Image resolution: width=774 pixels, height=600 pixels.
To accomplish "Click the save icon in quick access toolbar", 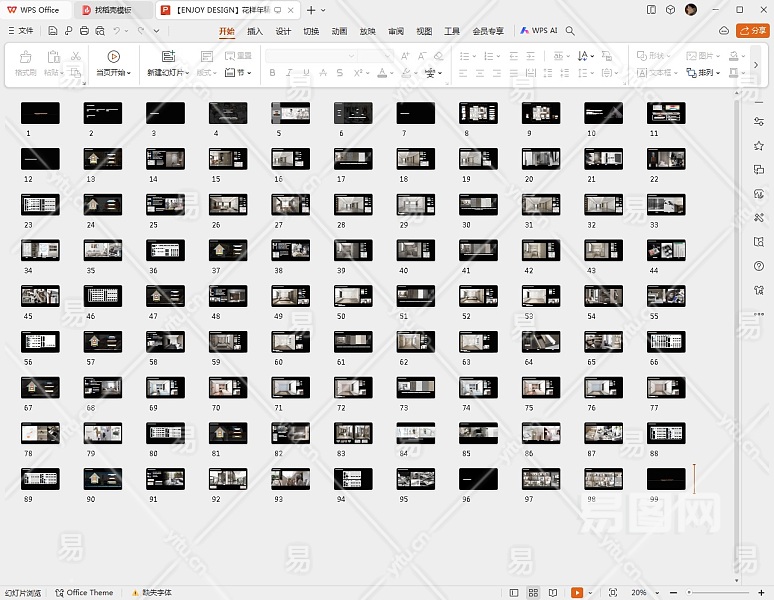I will click(x=53, y=31).
